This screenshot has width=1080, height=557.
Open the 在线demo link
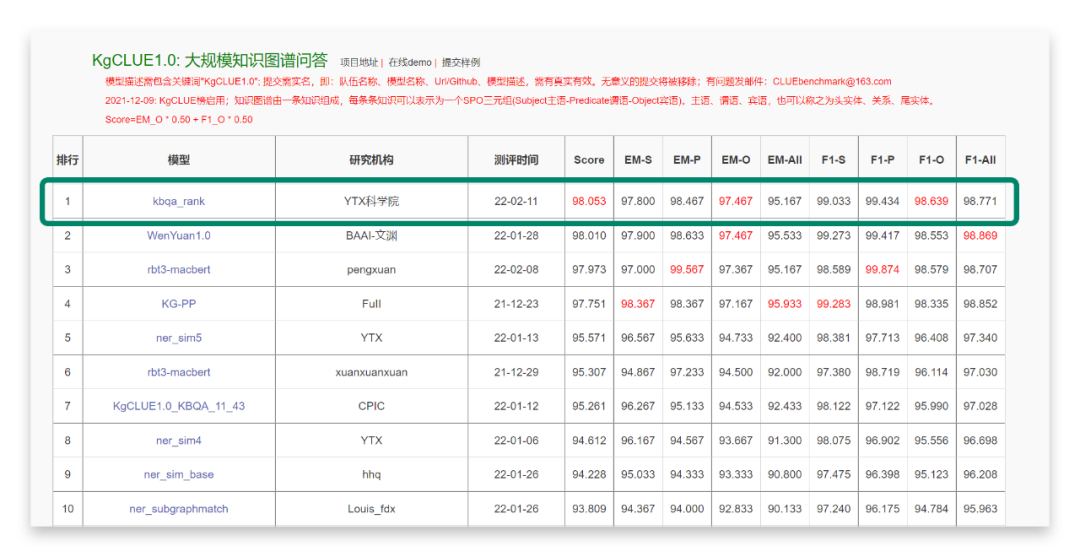[x=410, y=62]
